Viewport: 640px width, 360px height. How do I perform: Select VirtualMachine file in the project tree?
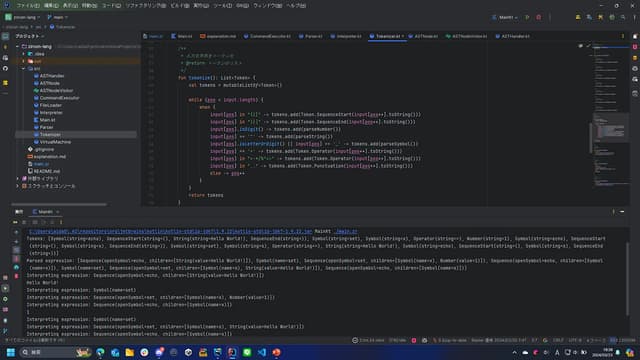click(x=55, y=142)
